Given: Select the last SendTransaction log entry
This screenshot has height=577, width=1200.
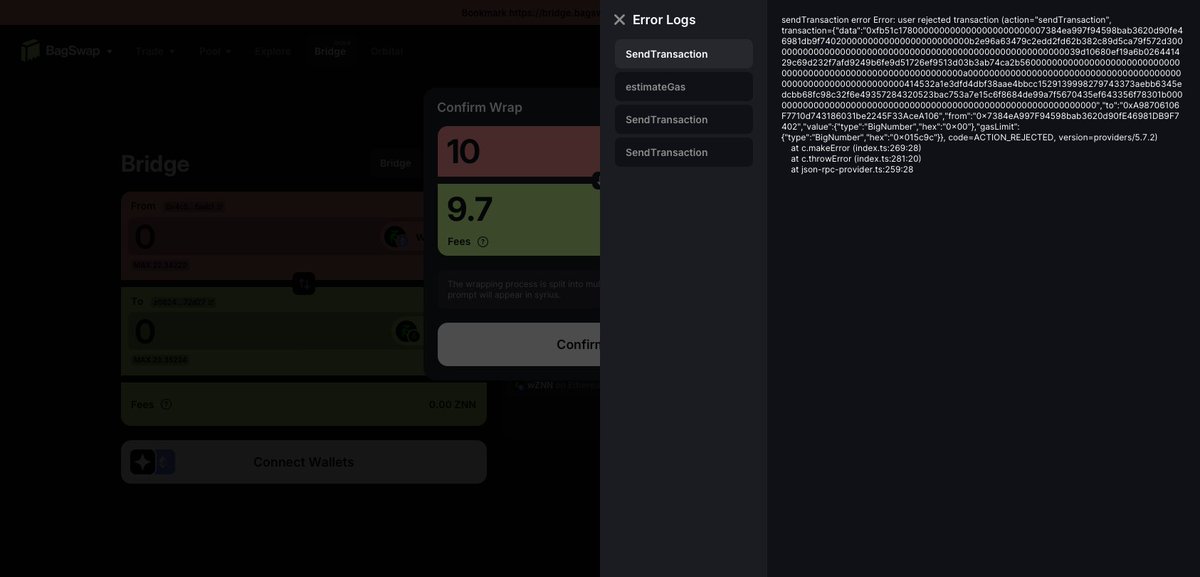Looking at the screenshot, I should click(x=684, y=152).
